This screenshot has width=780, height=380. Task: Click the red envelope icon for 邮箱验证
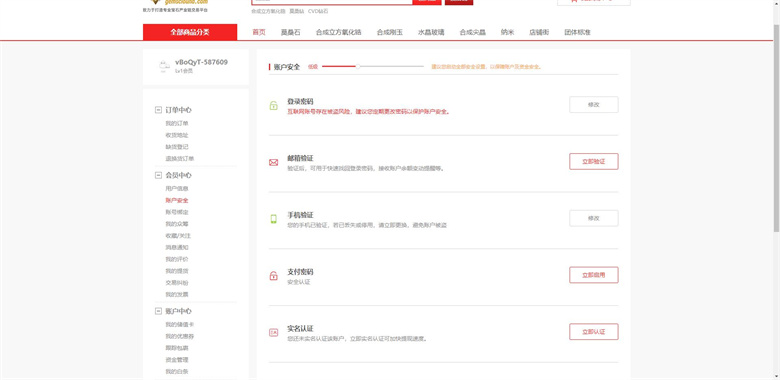tap(274, 163)
